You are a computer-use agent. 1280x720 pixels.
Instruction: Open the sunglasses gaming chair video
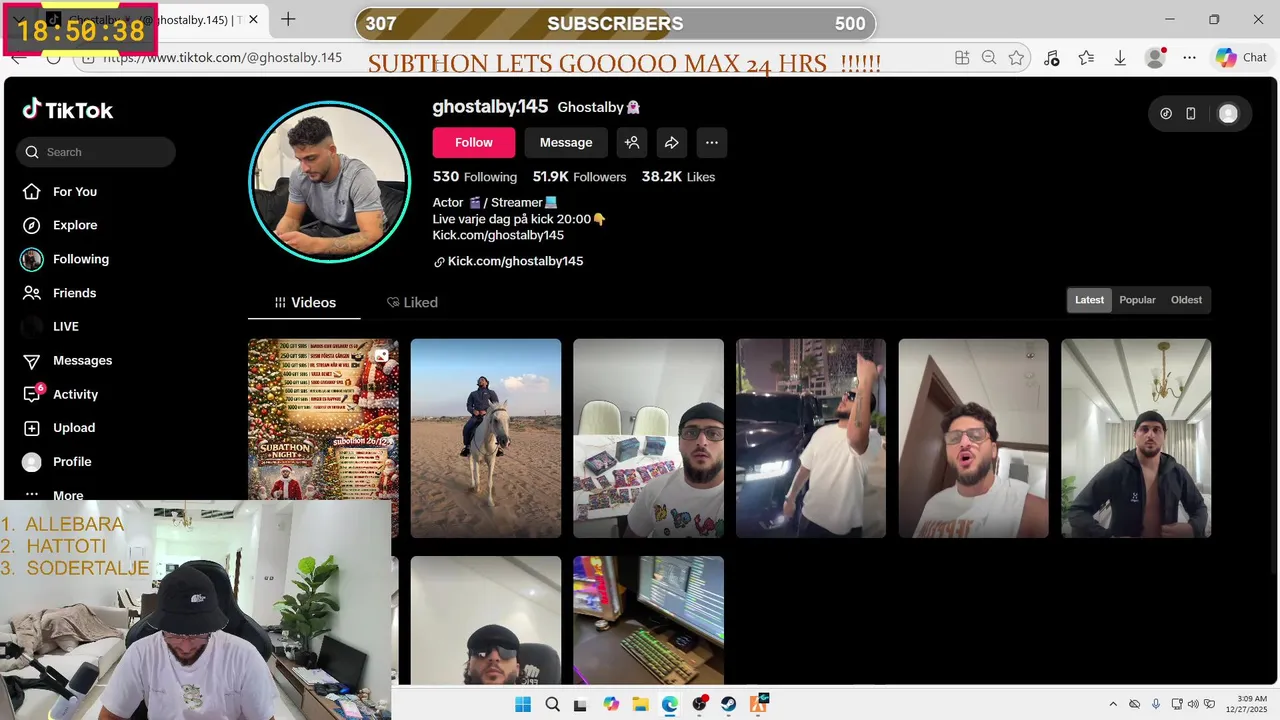pos(486,620)
